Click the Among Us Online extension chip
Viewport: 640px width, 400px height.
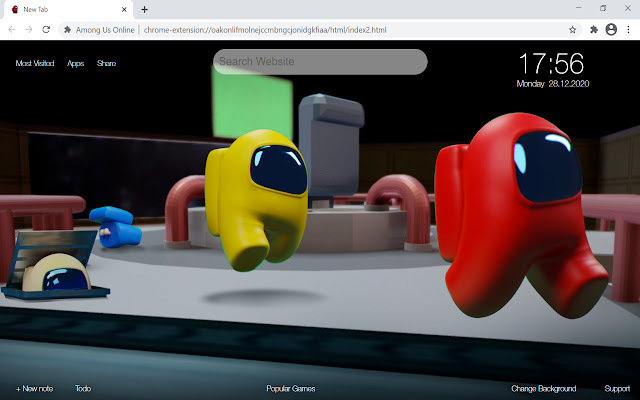pyautogui.click(x=99, y=30)
